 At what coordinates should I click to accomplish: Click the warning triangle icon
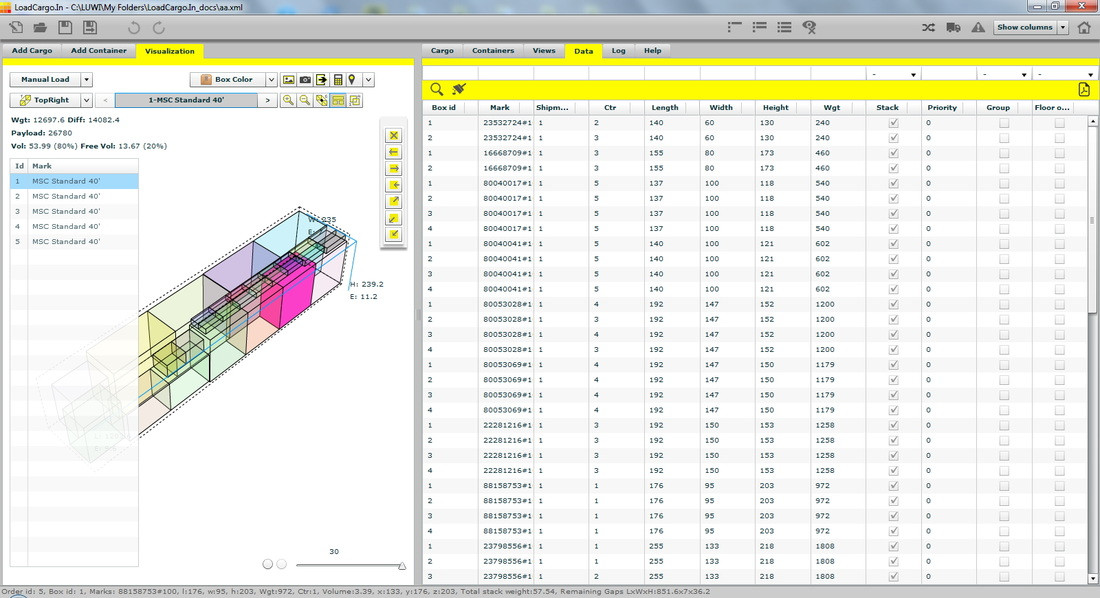[978, 27]
